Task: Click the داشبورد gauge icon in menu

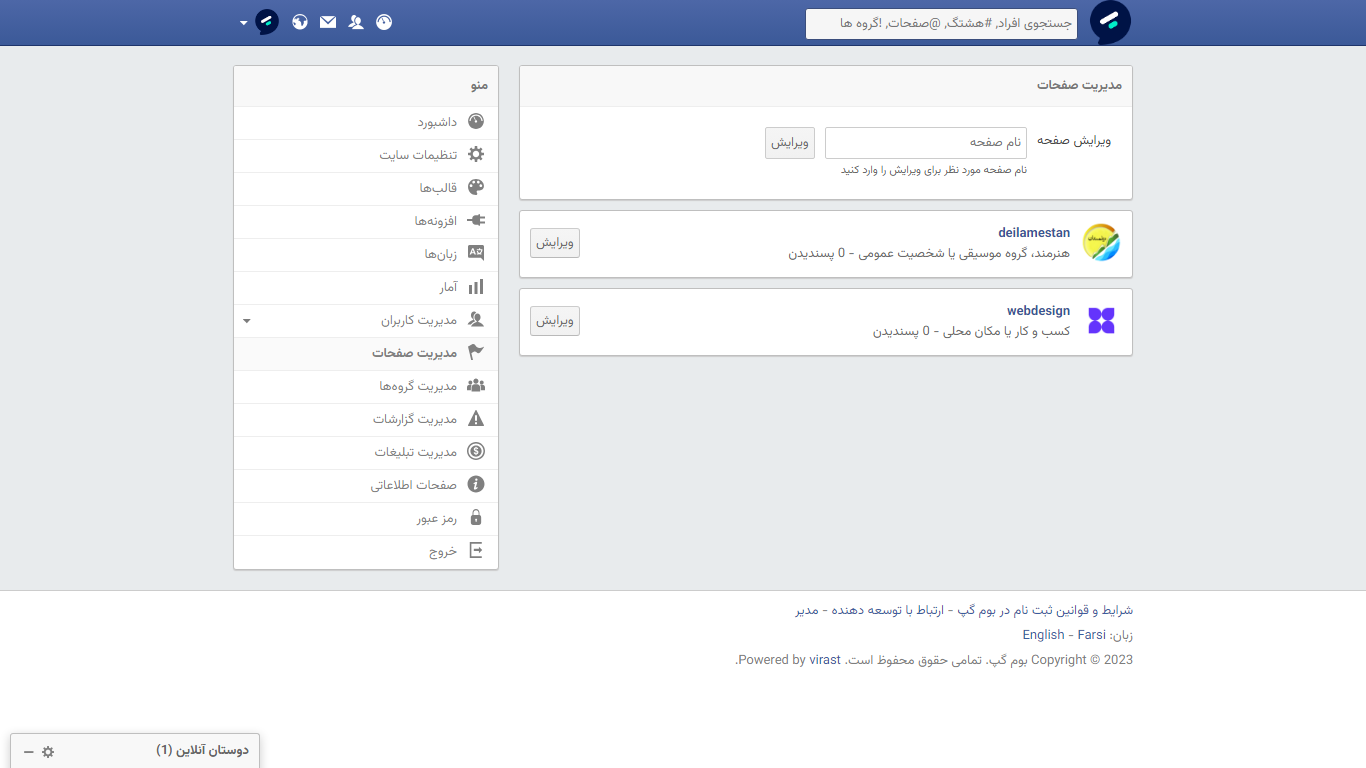Action: point(476,122)
